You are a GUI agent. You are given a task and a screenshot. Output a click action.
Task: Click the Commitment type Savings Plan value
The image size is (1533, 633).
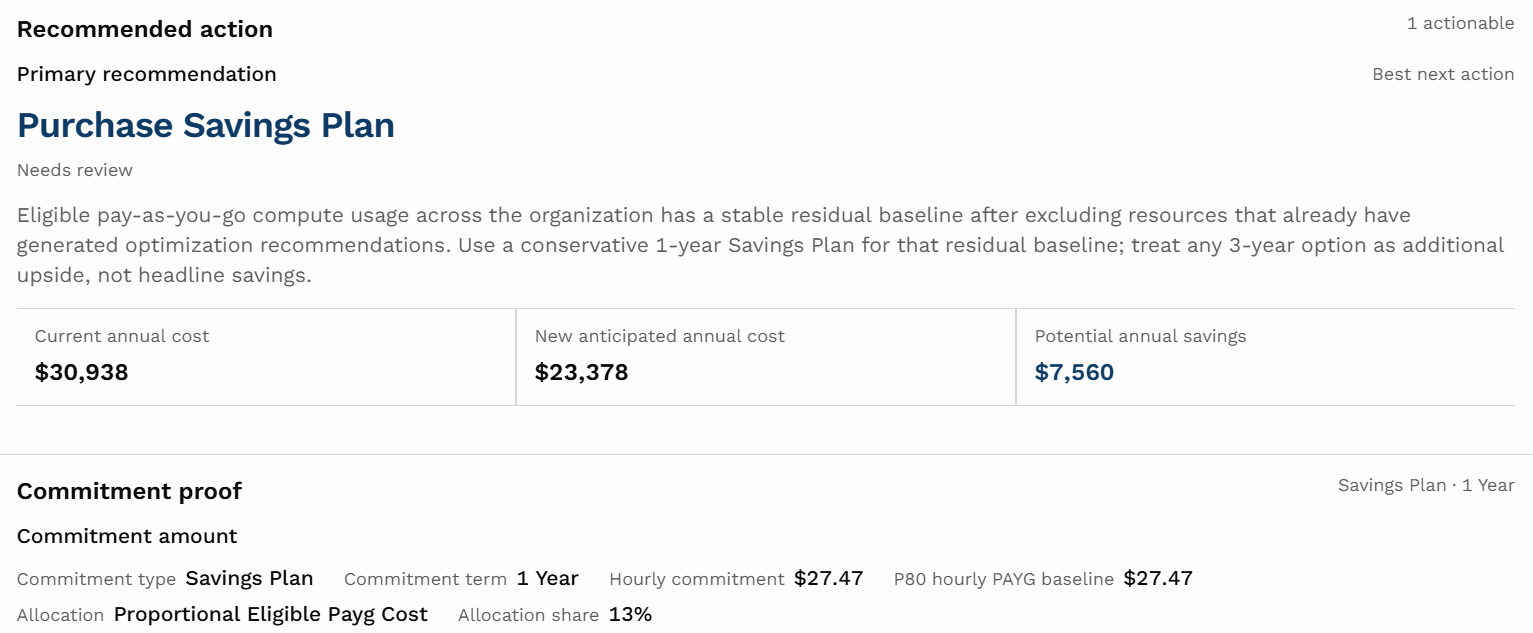click(x=250, y=578)
